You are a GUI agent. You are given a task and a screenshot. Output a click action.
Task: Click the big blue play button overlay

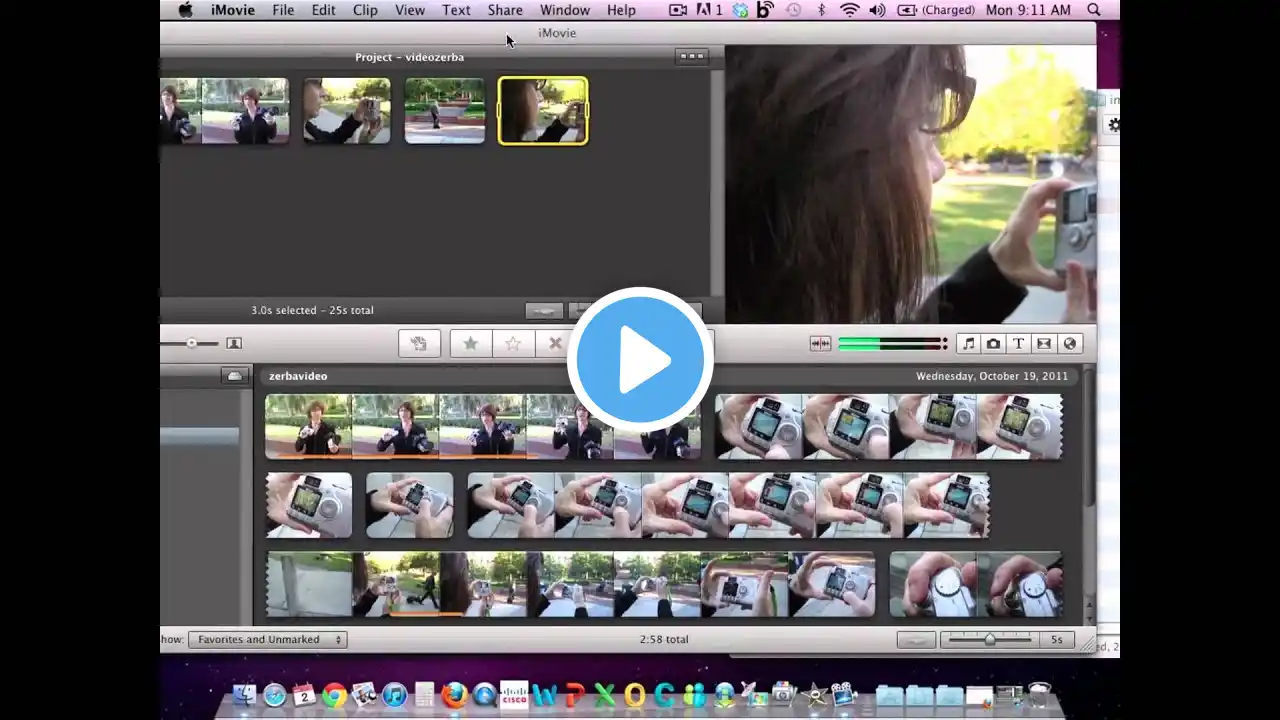(640, 360)
